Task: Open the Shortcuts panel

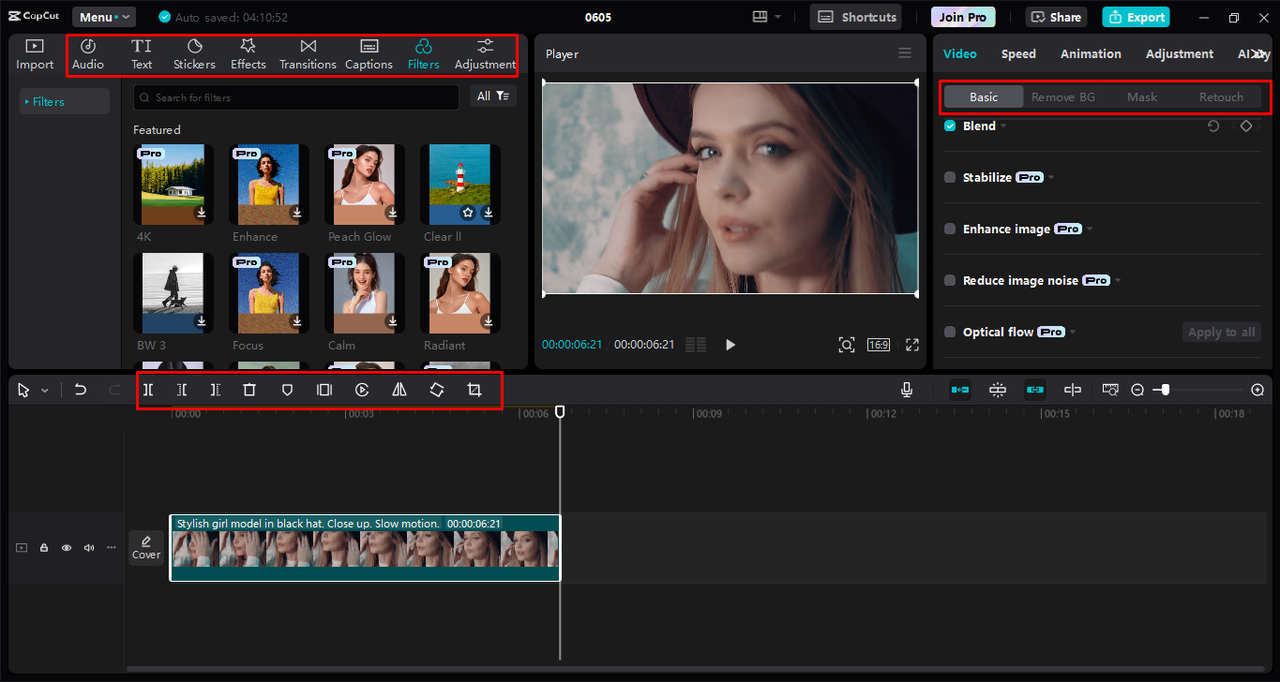Action: 855,17
